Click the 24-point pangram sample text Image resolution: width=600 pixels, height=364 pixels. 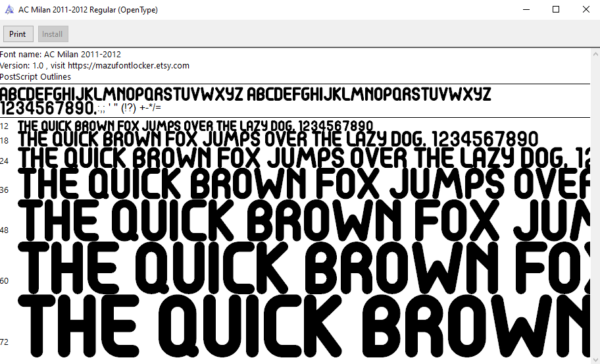click(x=304, y=159)
